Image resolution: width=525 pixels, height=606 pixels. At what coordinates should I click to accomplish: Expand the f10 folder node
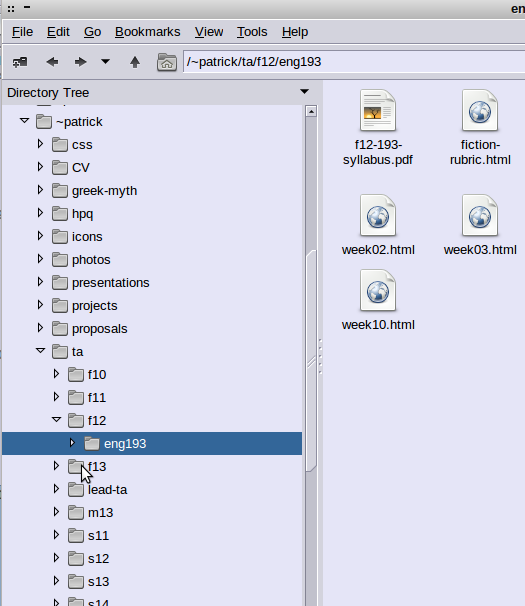coord(56,374)
